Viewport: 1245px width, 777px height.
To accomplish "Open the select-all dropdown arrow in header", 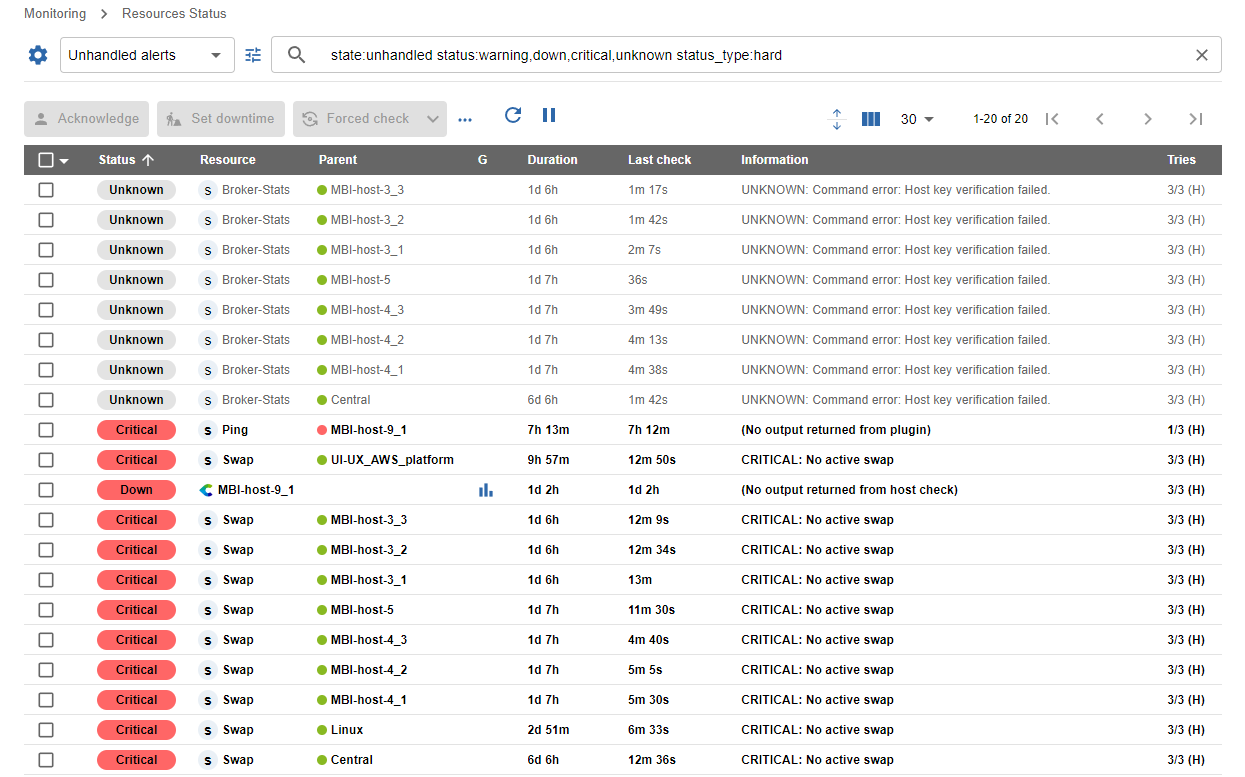I will pyautogui.click(x=64, y=161).
